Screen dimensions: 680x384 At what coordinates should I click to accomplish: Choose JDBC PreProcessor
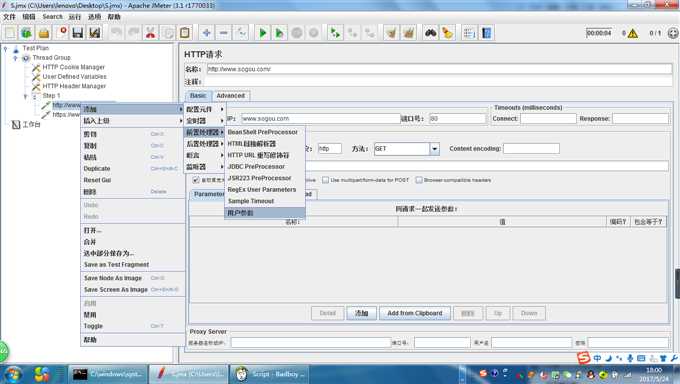(265, 167)
